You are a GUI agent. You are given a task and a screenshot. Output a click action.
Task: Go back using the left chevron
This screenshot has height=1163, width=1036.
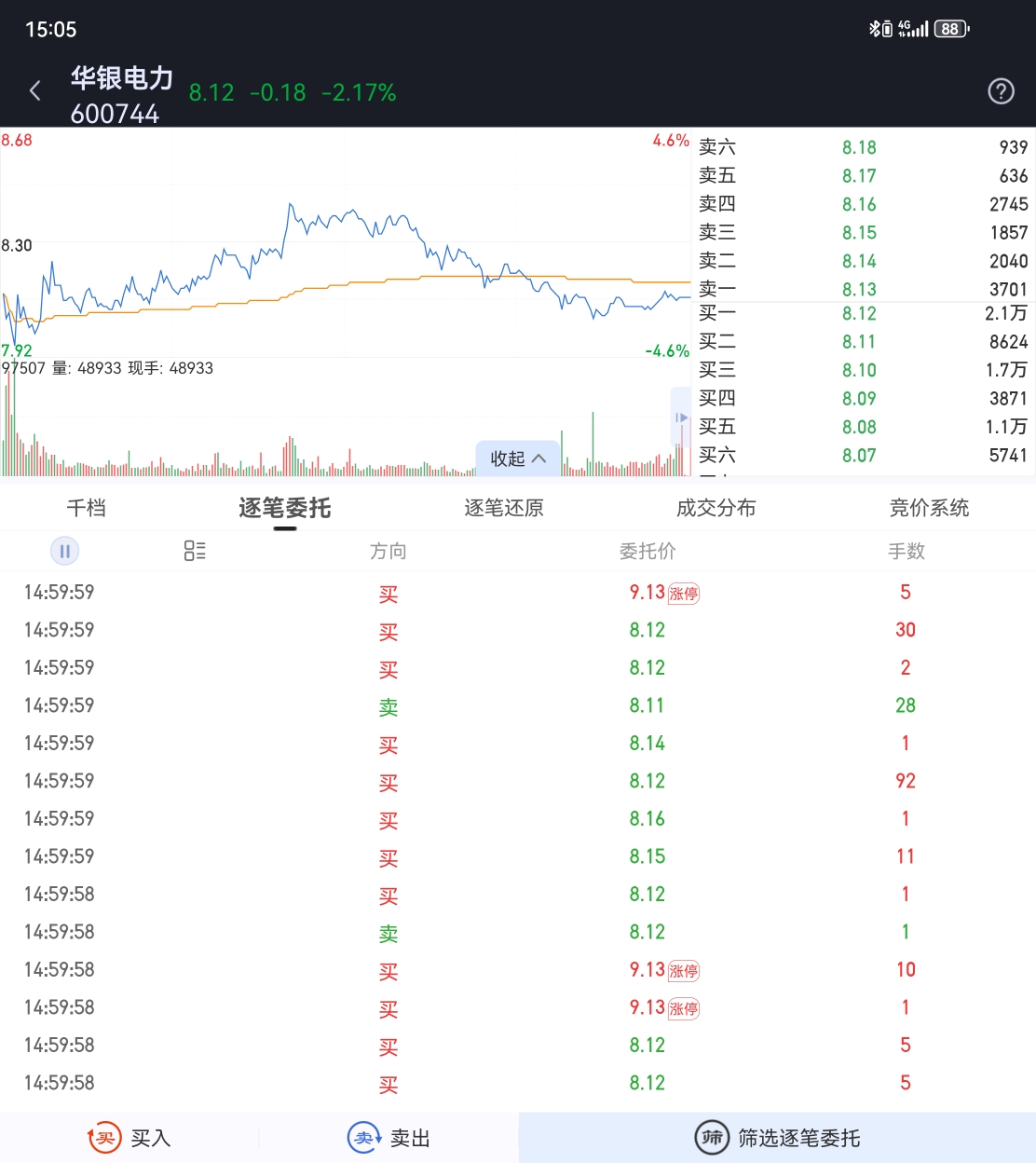[x=35, y=91]
